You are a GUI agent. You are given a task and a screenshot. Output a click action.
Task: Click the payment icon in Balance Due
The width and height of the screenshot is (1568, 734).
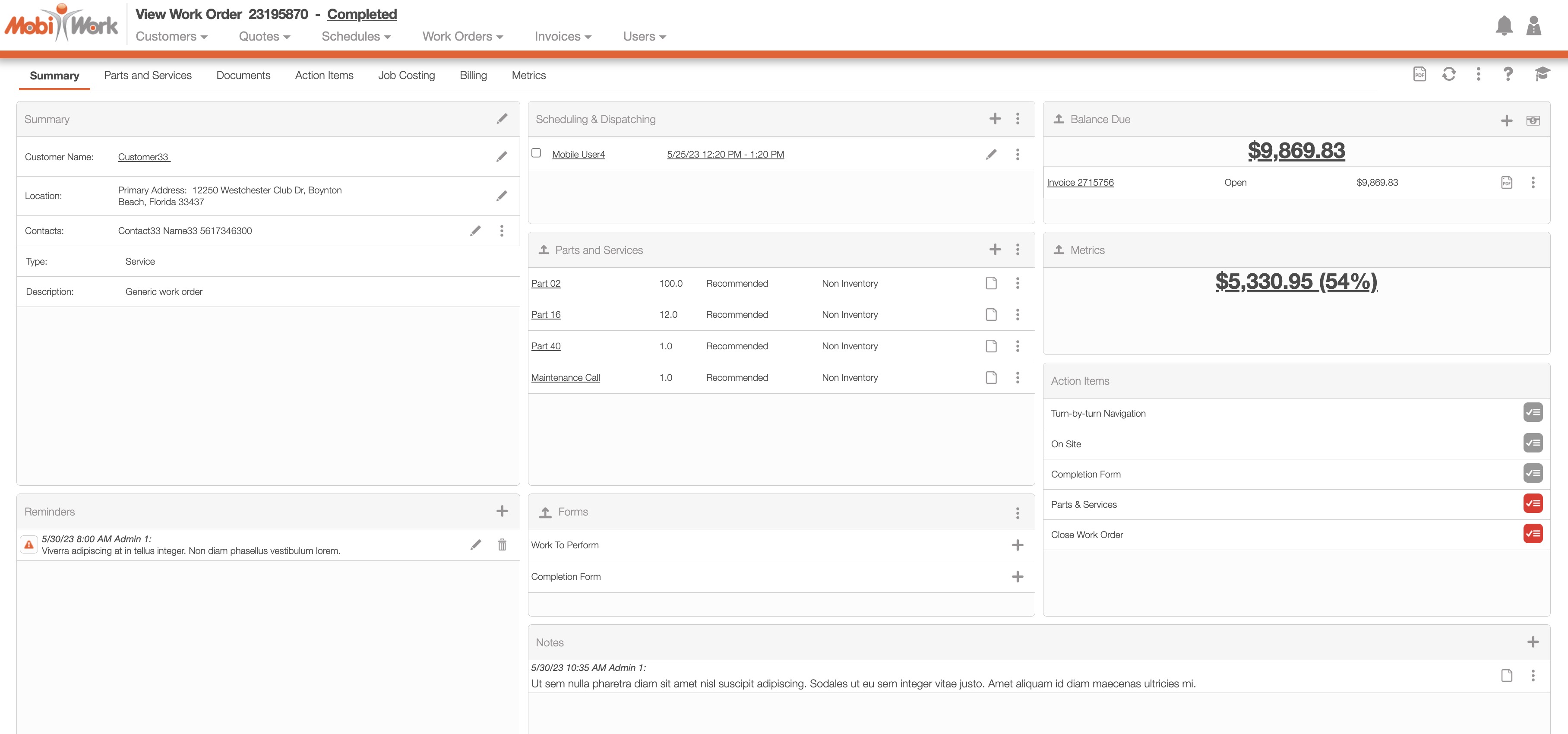tap(1533, 120)
